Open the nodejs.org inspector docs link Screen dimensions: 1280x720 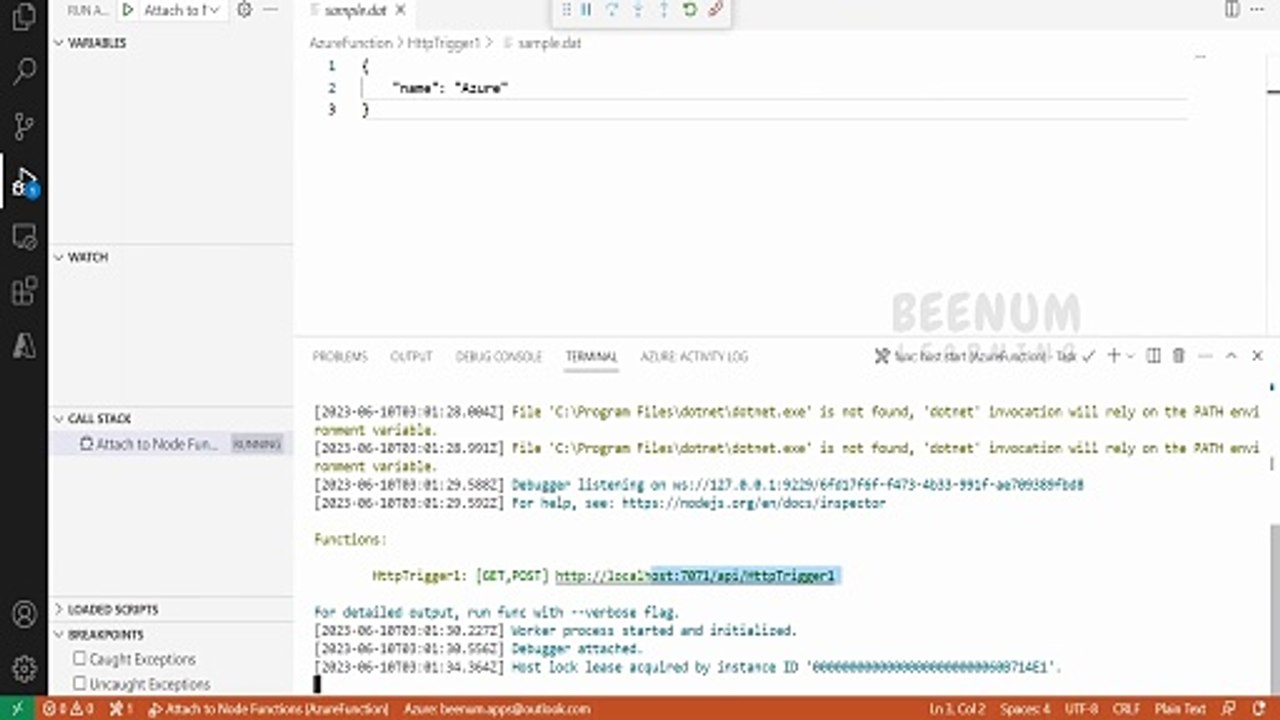click(754, 503)
